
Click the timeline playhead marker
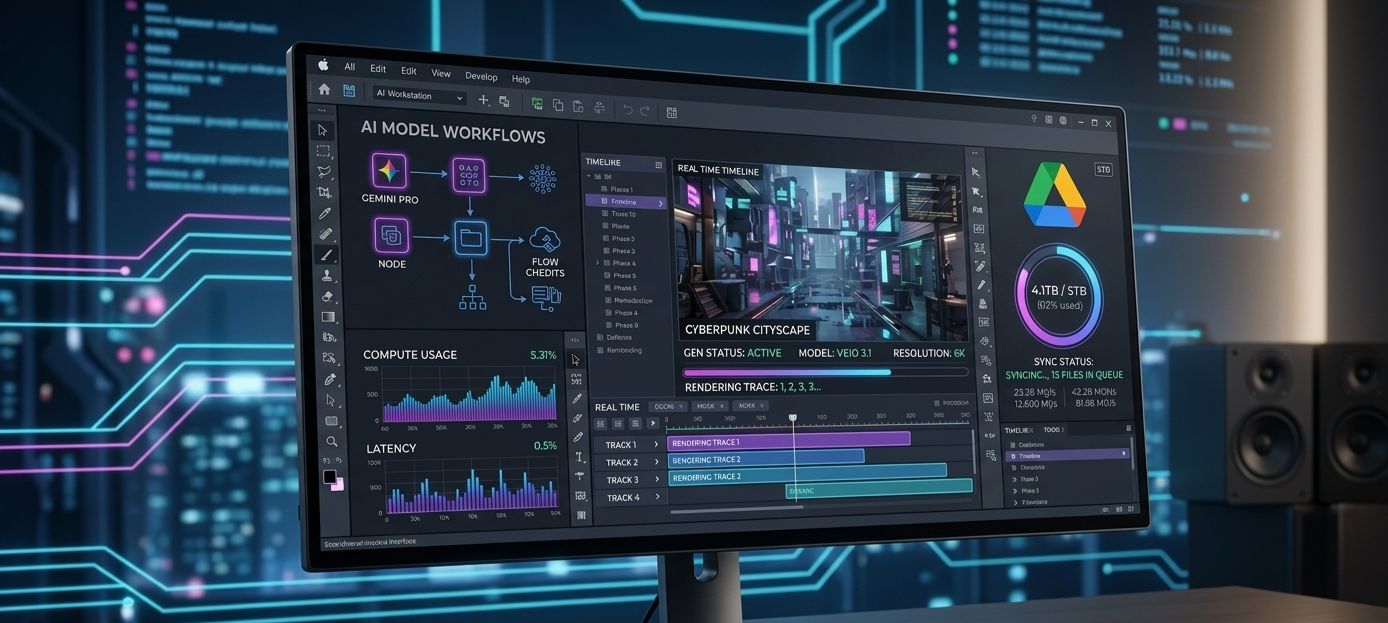(x=793, y=418)
